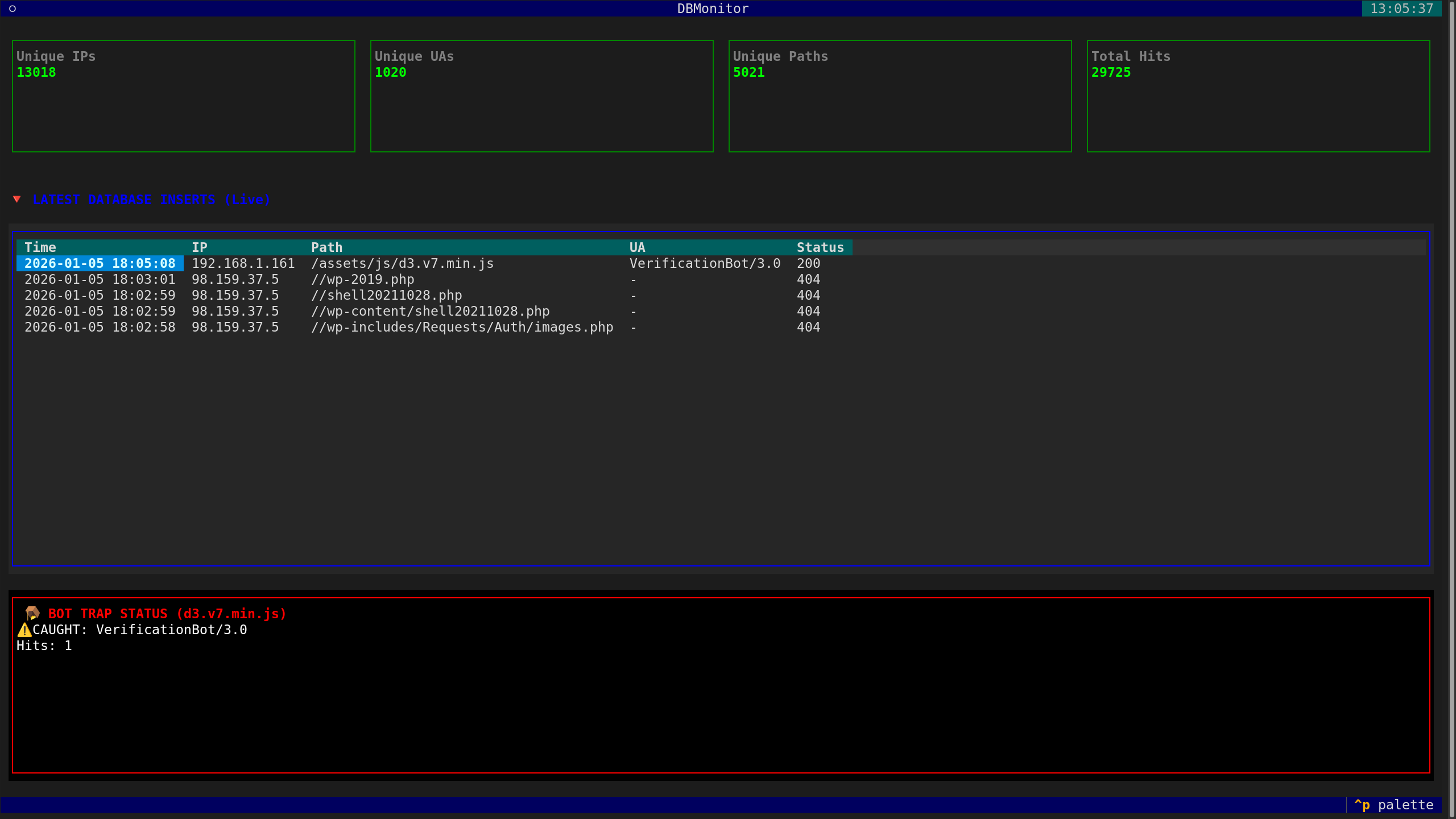Click the DBMonitor title in the top bar
Viewport: 1456px width, 819px height.
tap(712, 8)
